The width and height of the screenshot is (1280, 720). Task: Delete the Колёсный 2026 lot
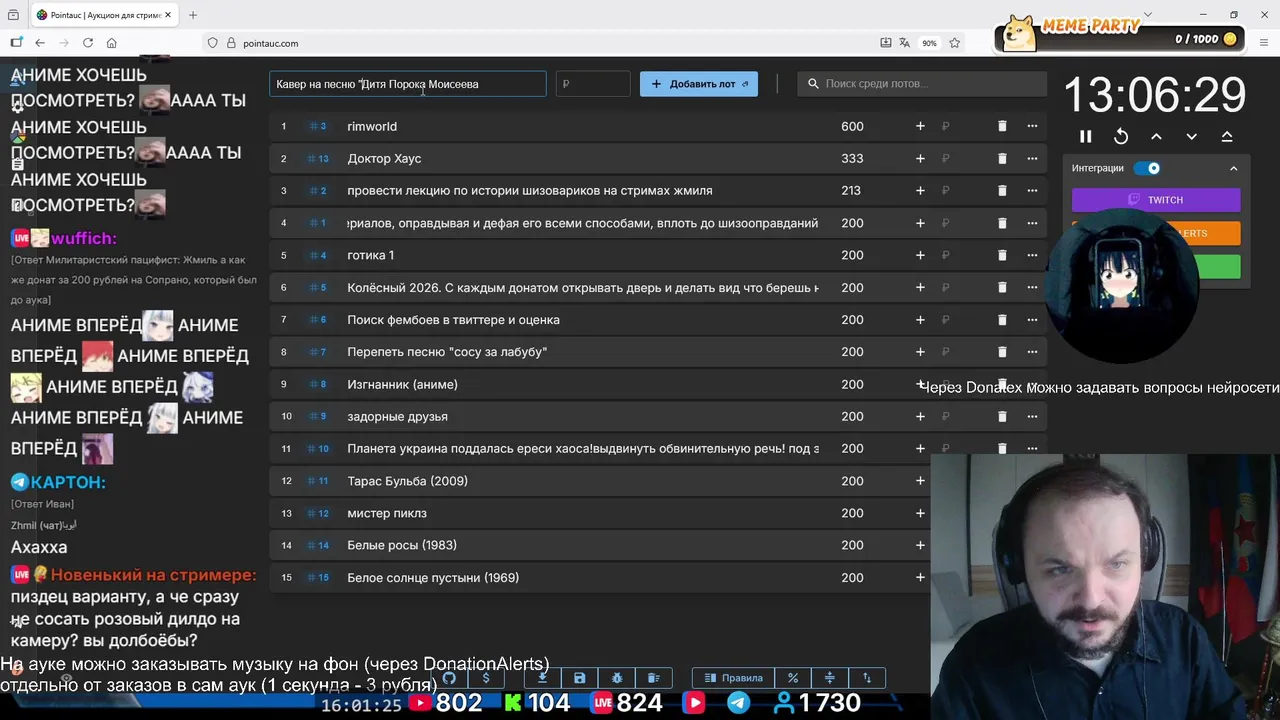pos(1002,287)
